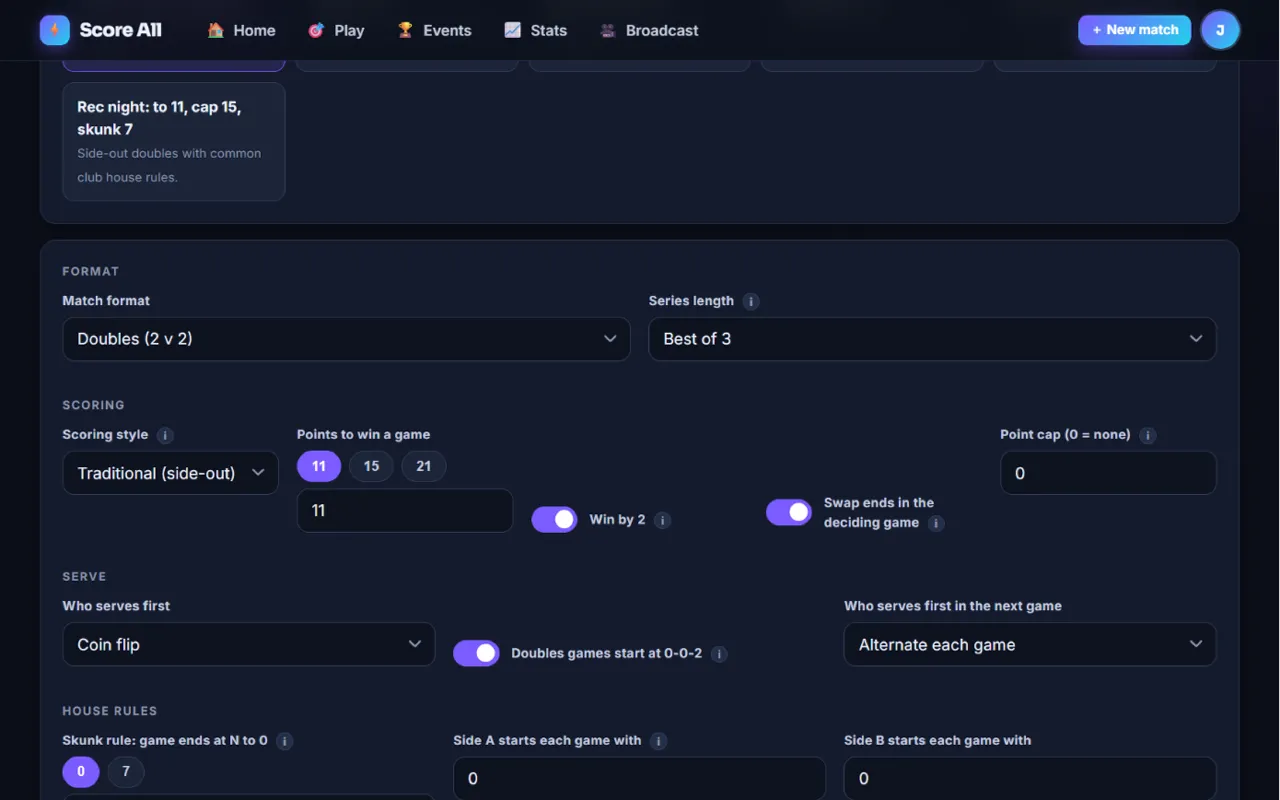Click the Broadcast icon
Image resolution: width=1280 pixels, height=800 pixels.
point(608,30)
